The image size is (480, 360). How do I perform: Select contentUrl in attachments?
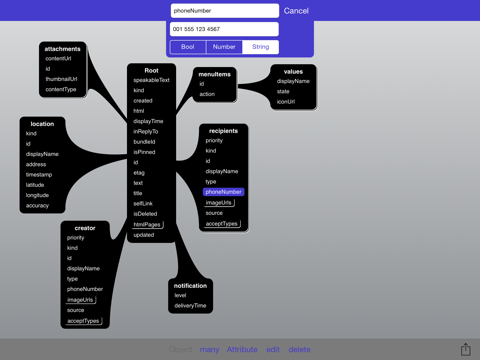coord(58,59)
